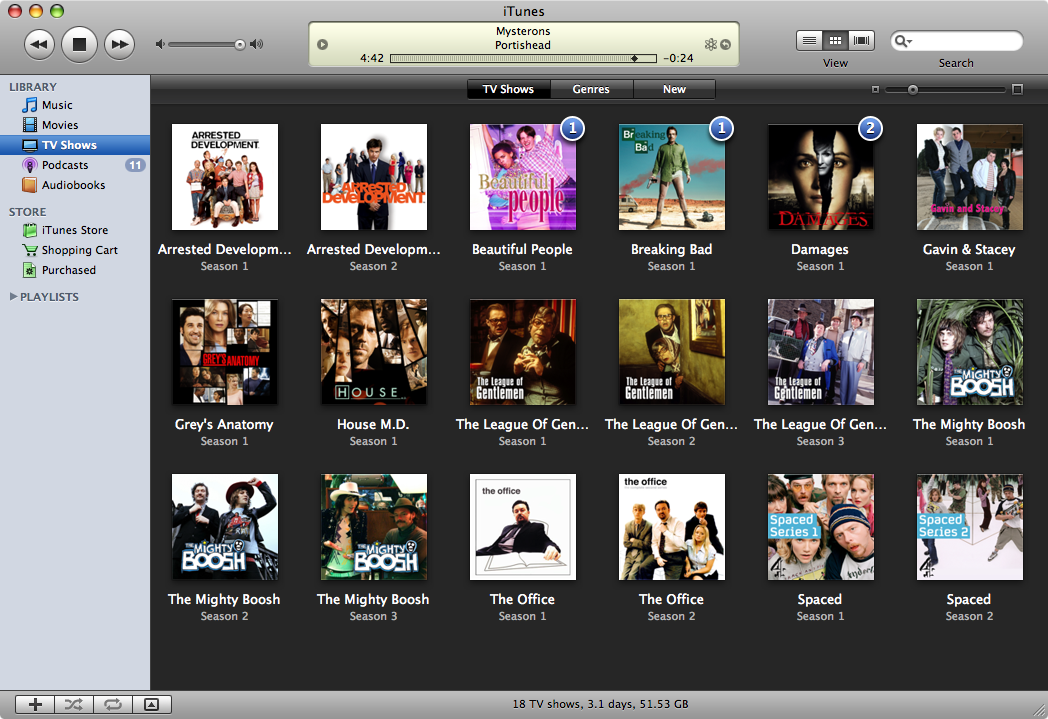Open Shopping Cart in the sidebar
The image size is (1048, 719).
75,250
